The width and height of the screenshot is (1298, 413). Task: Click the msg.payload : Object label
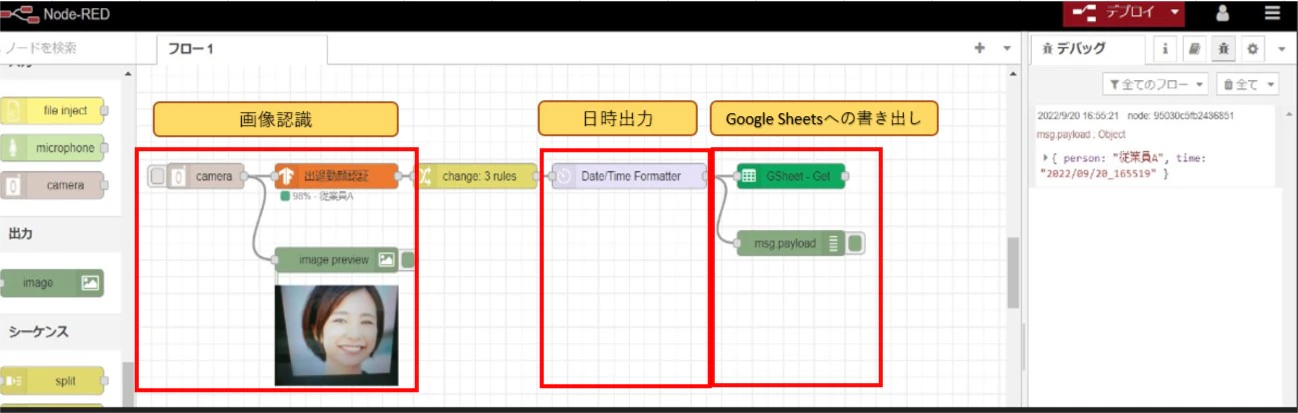1081,134
